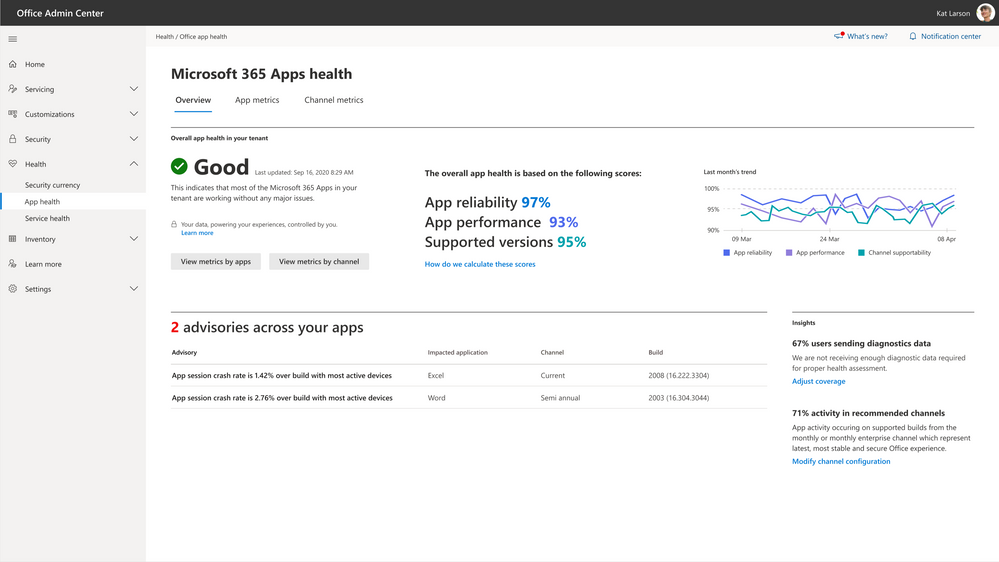999x562 pixels.
Task: Expand the Settings section chevron
Action: point(134,289)
